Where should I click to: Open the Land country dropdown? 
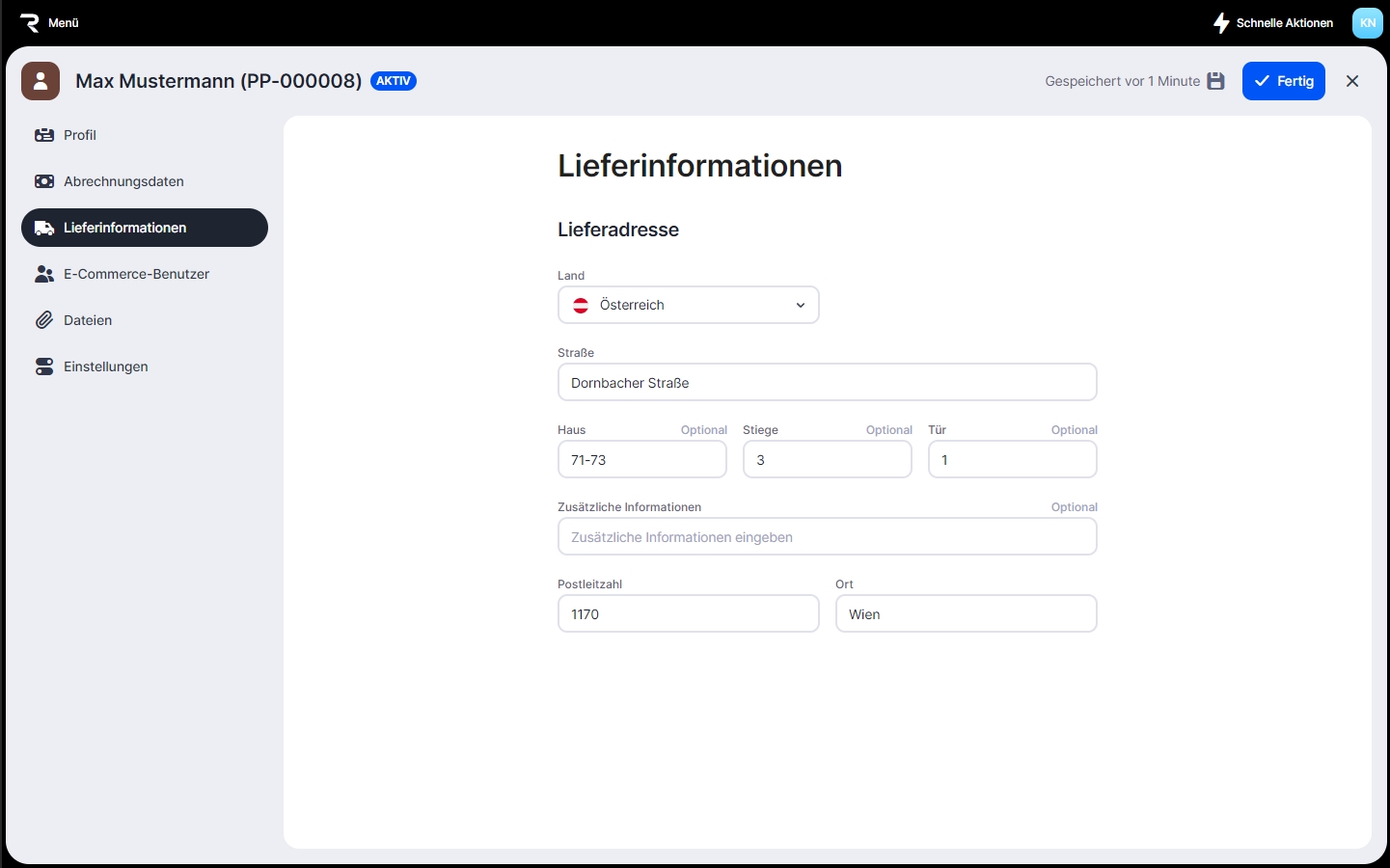point(688,305)
